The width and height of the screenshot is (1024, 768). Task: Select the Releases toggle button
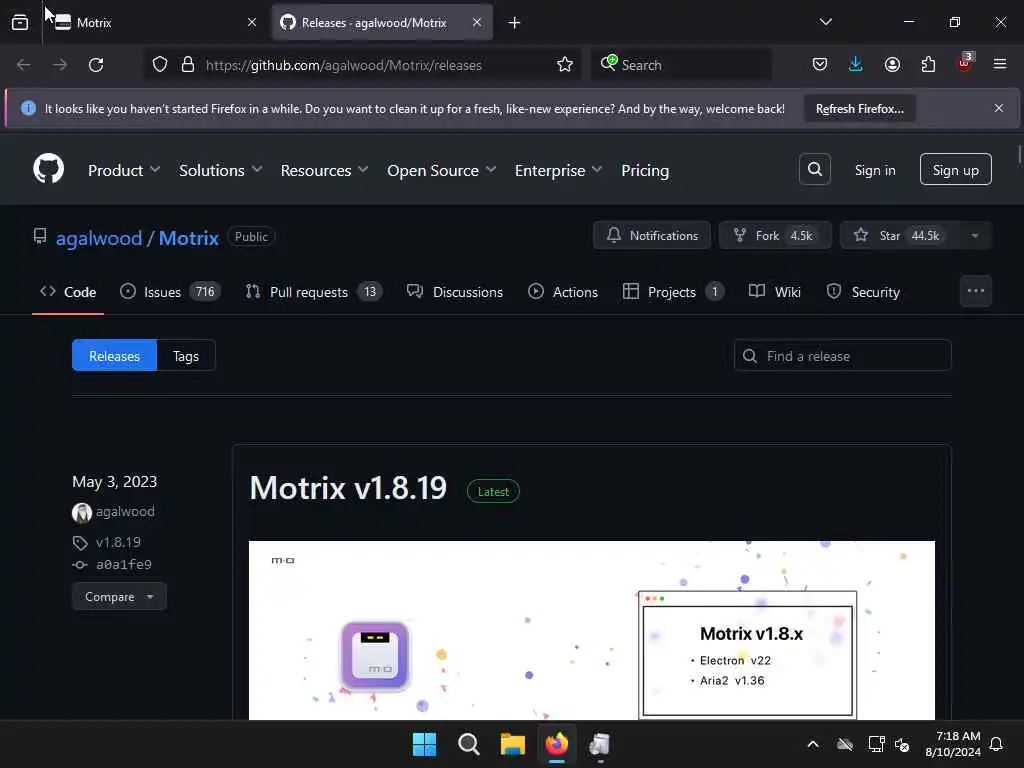114,355
